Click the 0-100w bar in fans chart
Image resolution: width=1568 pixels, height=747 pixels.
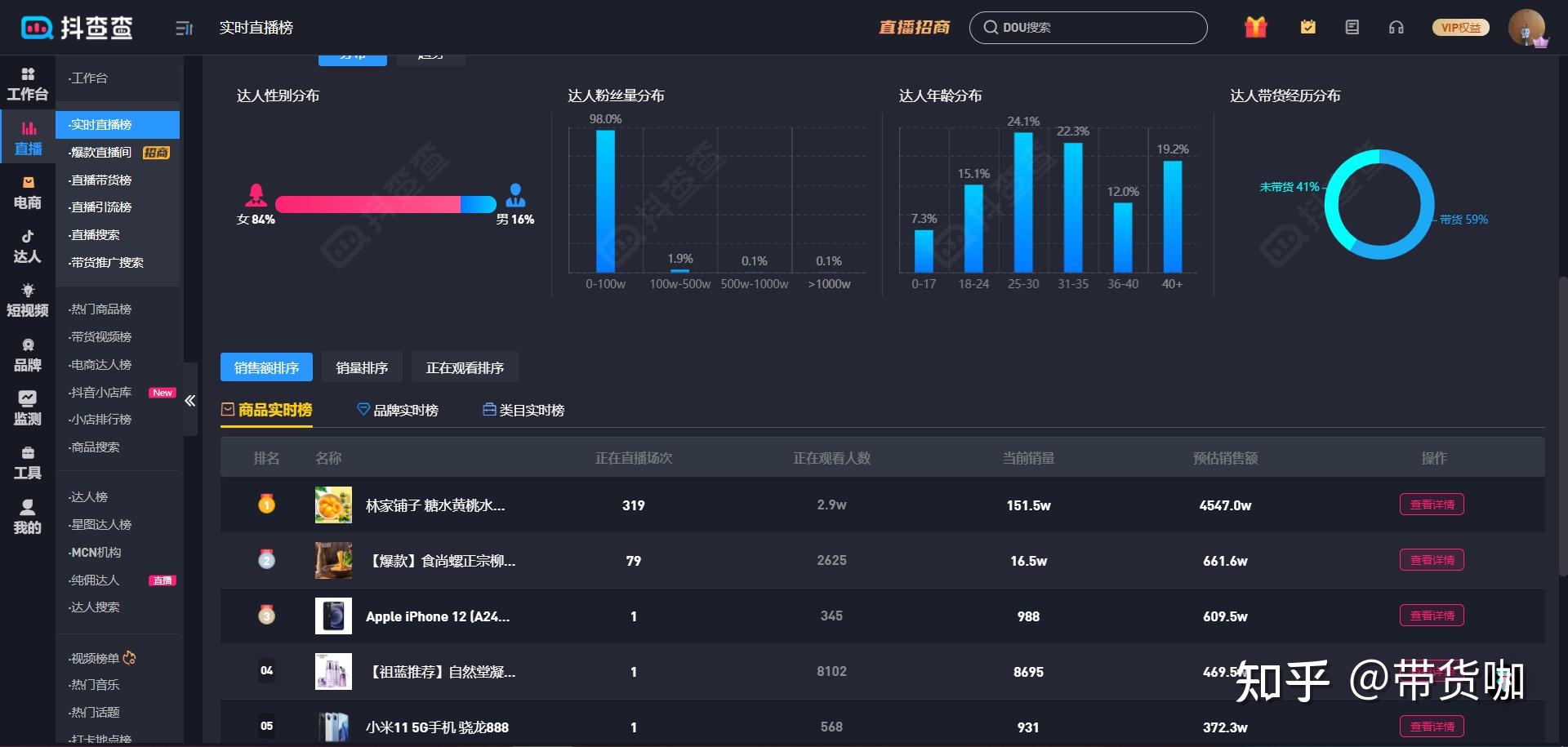click(x=605, y=201)
